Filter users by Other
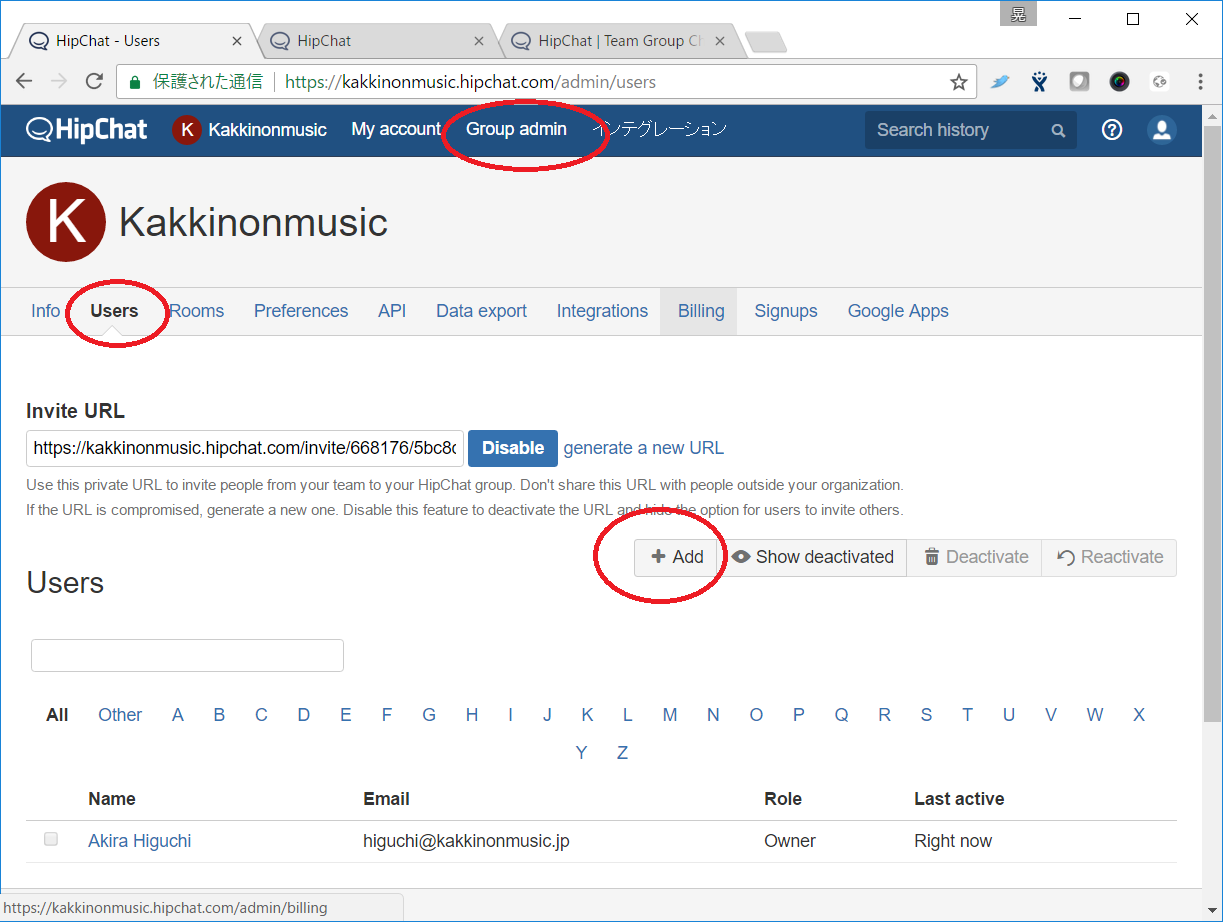 point(120,715)
